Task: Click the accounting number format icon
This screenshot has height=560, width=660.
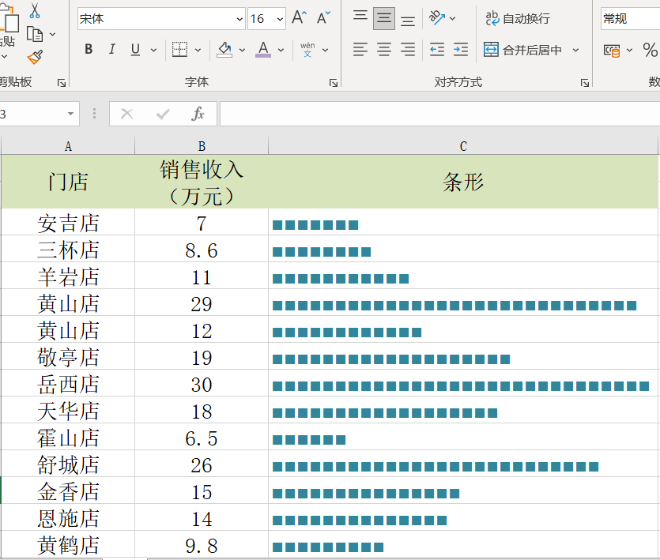Action: point(612,51)
